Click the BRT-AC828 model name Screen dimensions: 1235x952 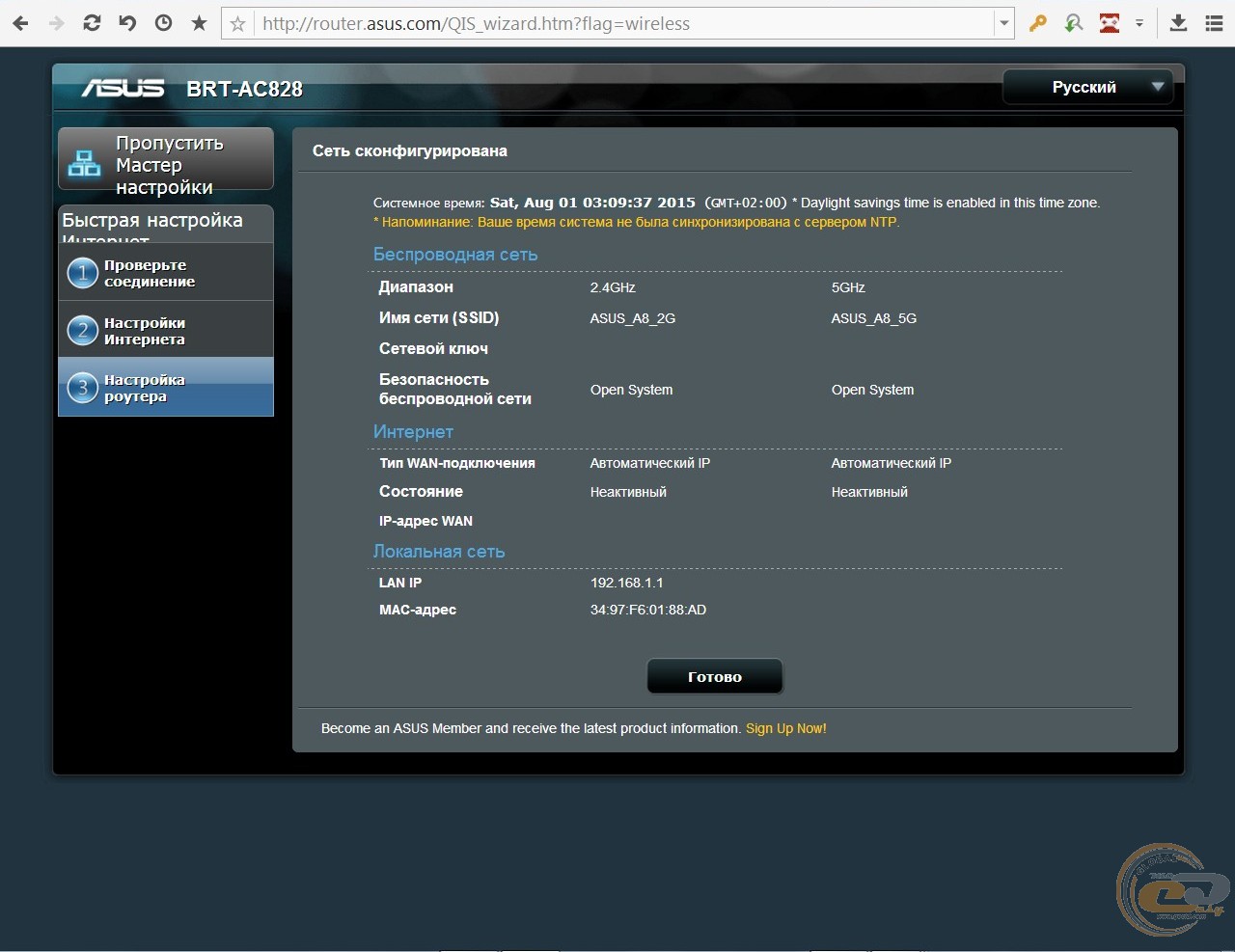pos(244,89)
